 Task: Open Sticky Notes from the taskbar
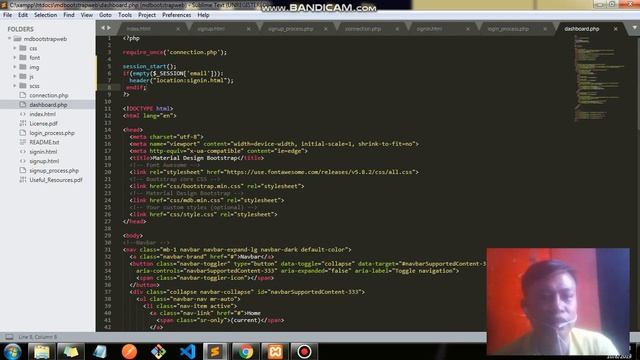pyautogui.click(x=71, y=351)
